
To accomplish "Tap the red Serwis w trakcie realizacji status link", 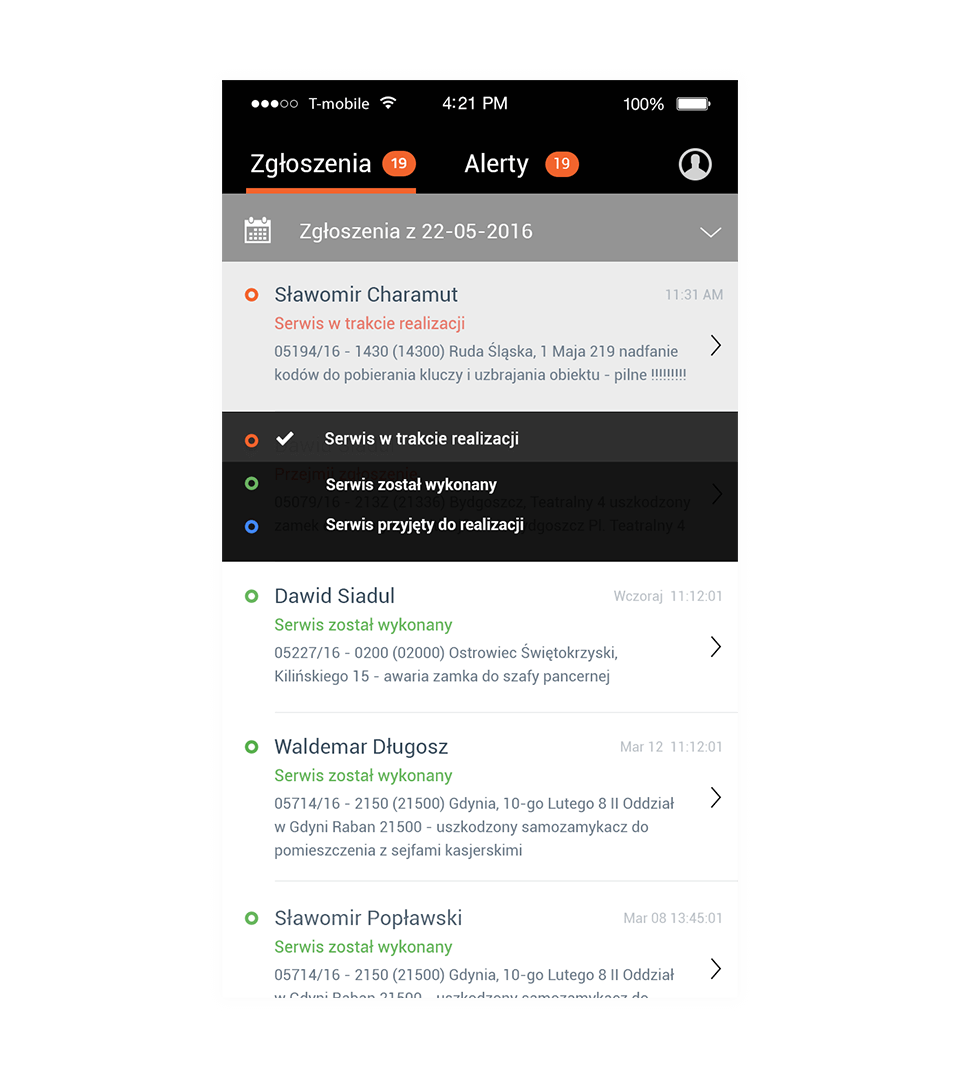I will (370, 324).
